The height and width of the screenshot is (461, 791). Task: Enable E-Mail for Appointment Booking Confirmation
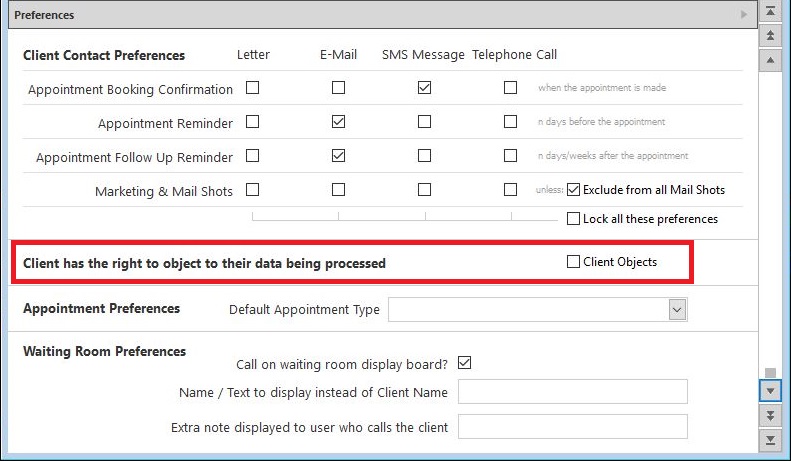(x=338, y=88)
